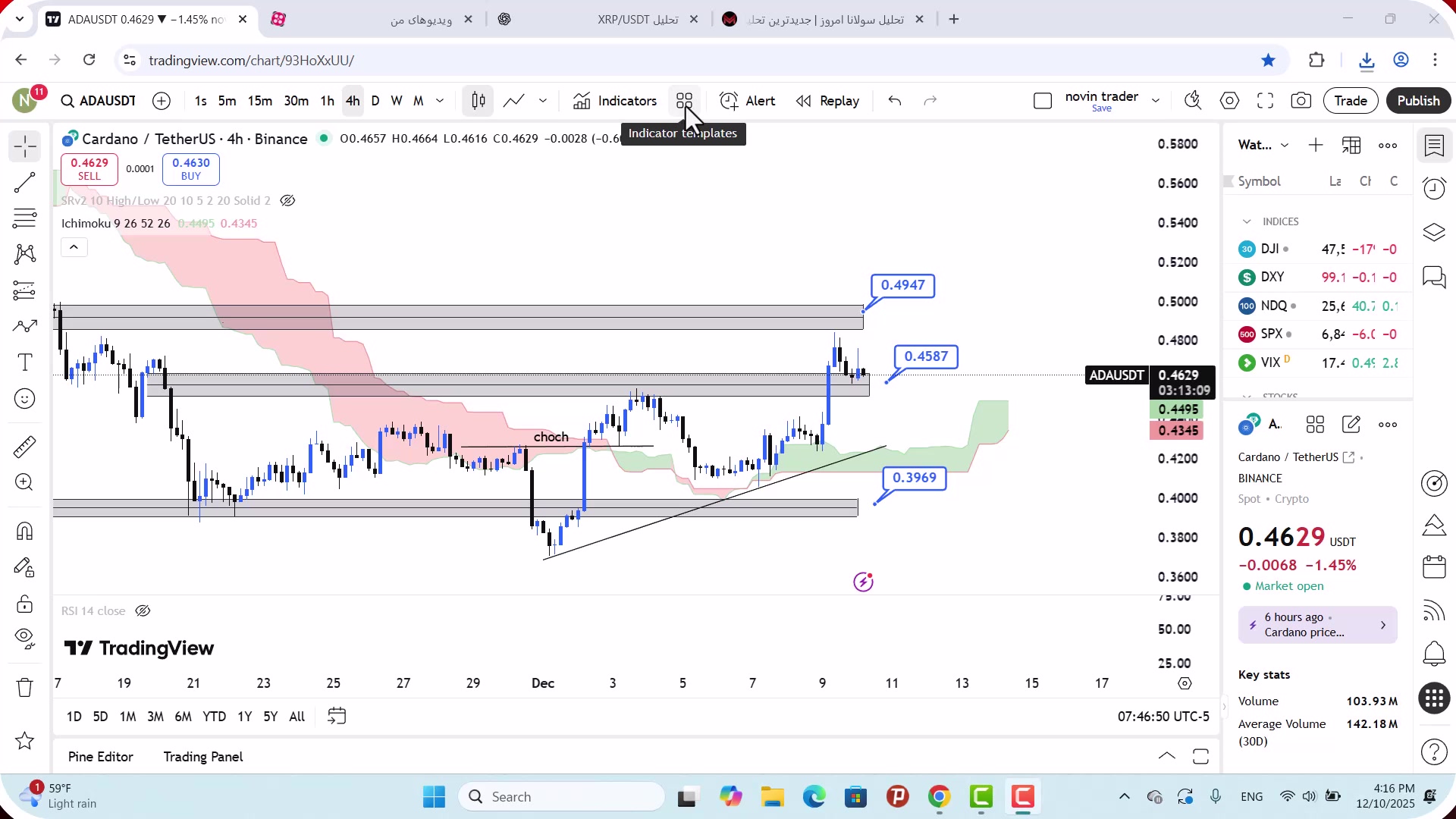Select the text annotation tool
Viewport: 1456px width, 819px height.
point(25,362)
